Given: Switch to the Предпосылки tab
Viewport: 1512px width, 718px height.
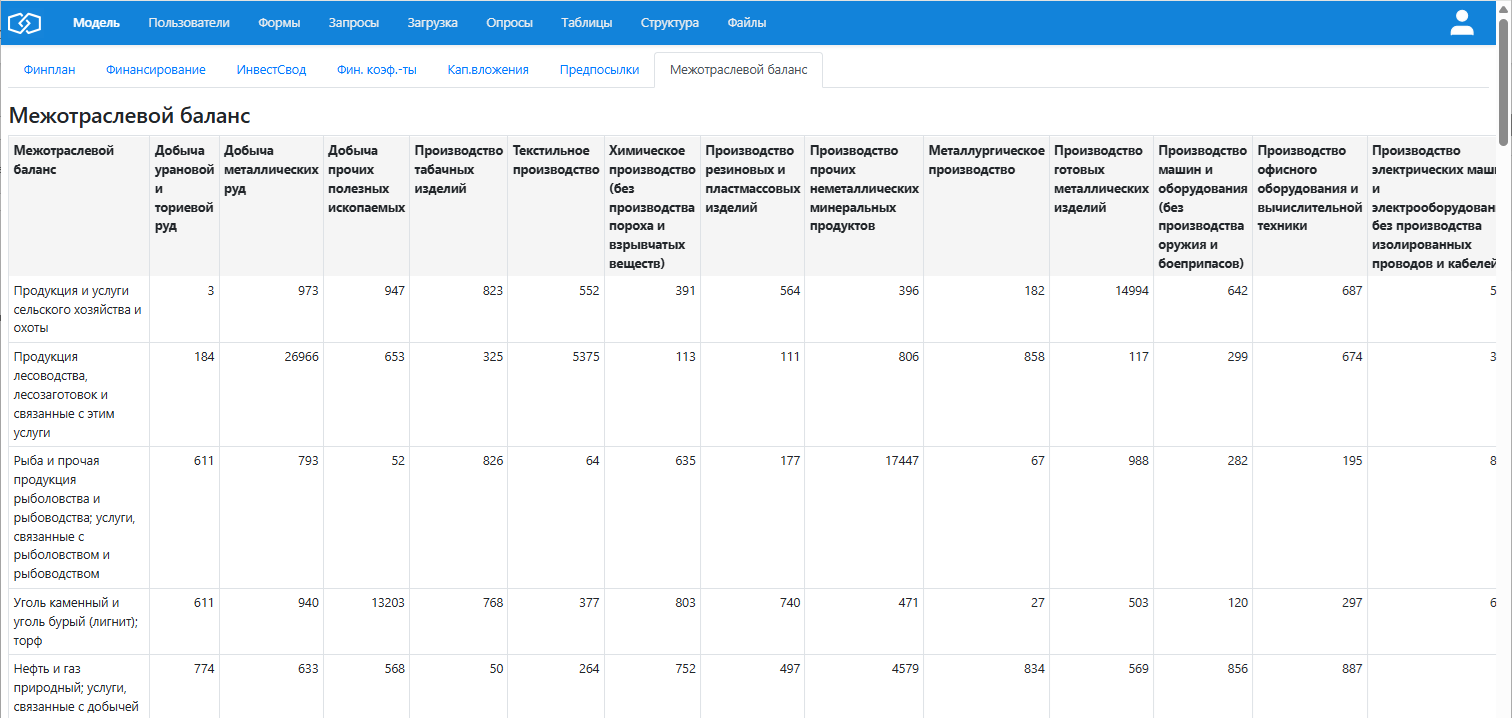Looking at the screenshot, I should [x=599, y=70].
